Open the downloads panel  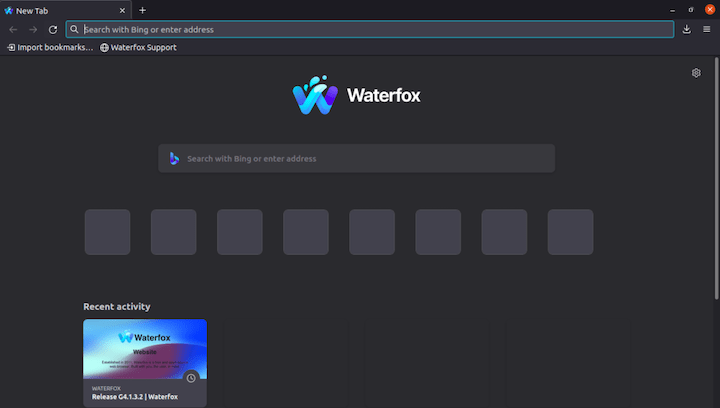(x=686, y=29)
